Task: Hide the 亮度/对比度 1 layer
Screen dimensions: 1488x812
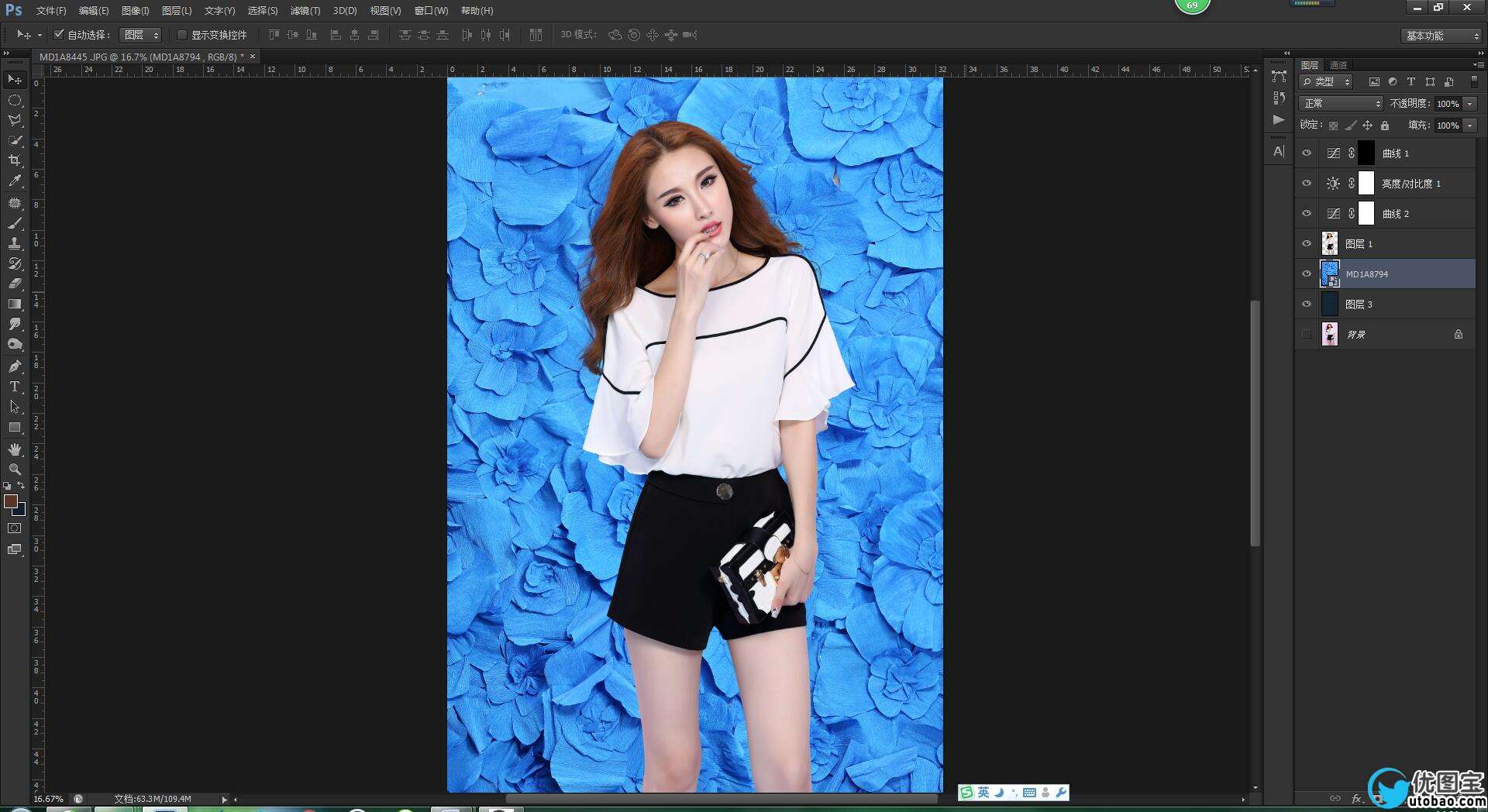Action: pos(1307,184)
